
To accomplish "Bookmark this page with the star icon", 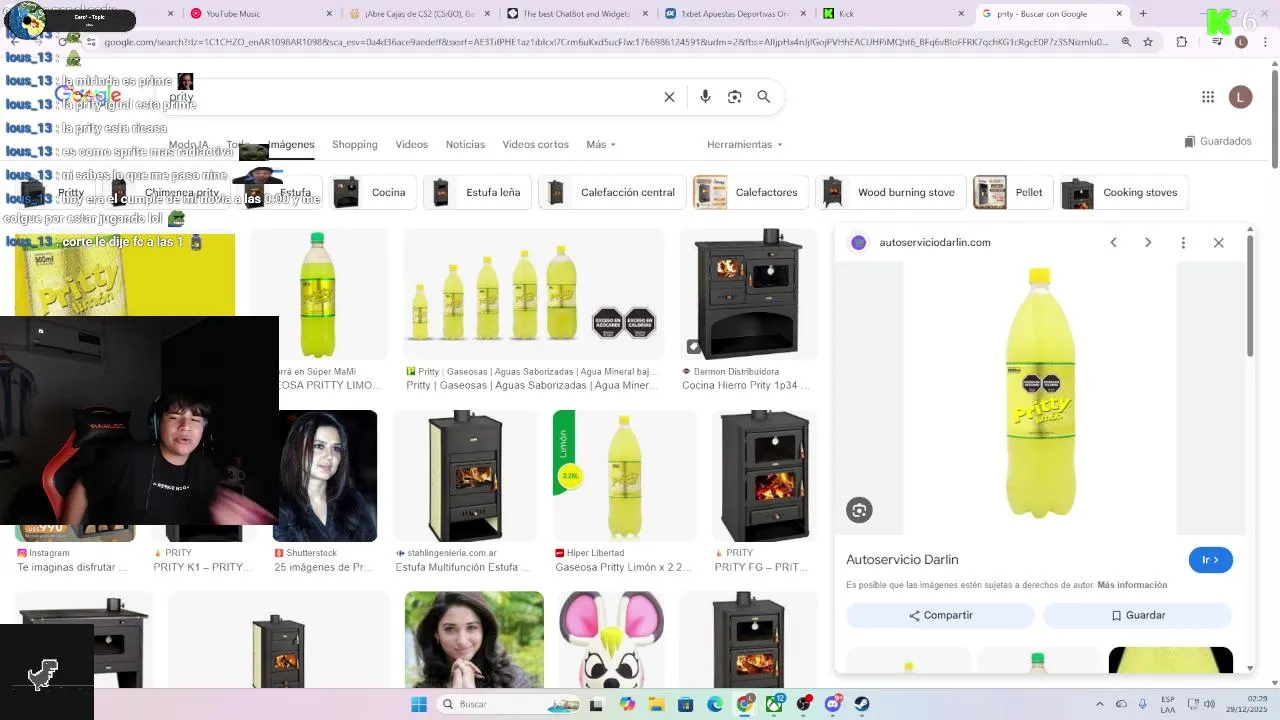I will point(1148,42).
